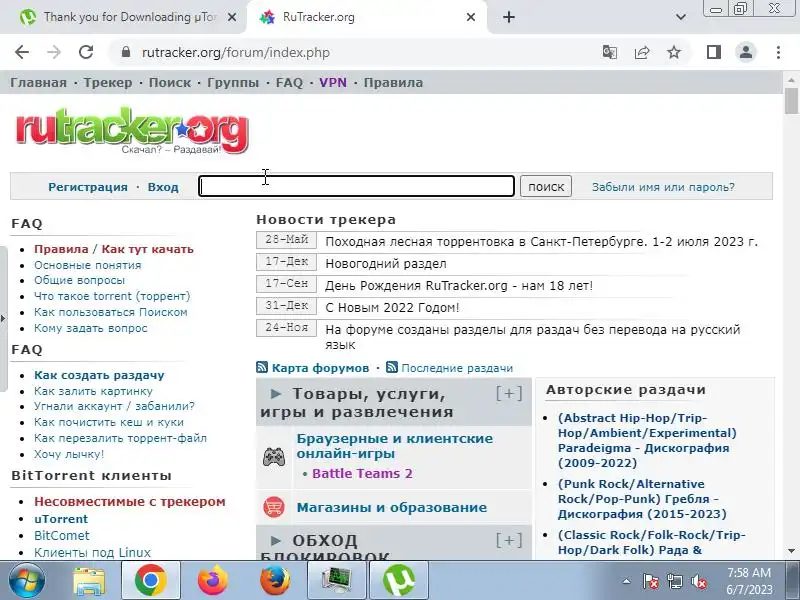Open the Правила top menu item
This screenshot has height=600, width=800.
pyautogui.click(x=393, y=83)
